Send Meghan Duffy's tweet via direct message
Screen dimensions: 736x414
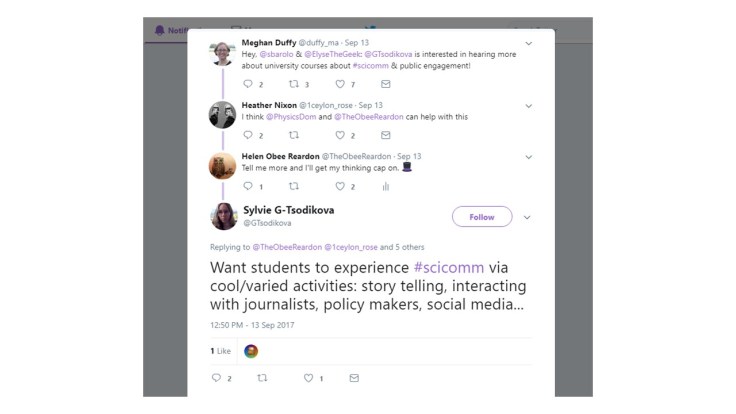pyautogui.click(x=385, y=84)
